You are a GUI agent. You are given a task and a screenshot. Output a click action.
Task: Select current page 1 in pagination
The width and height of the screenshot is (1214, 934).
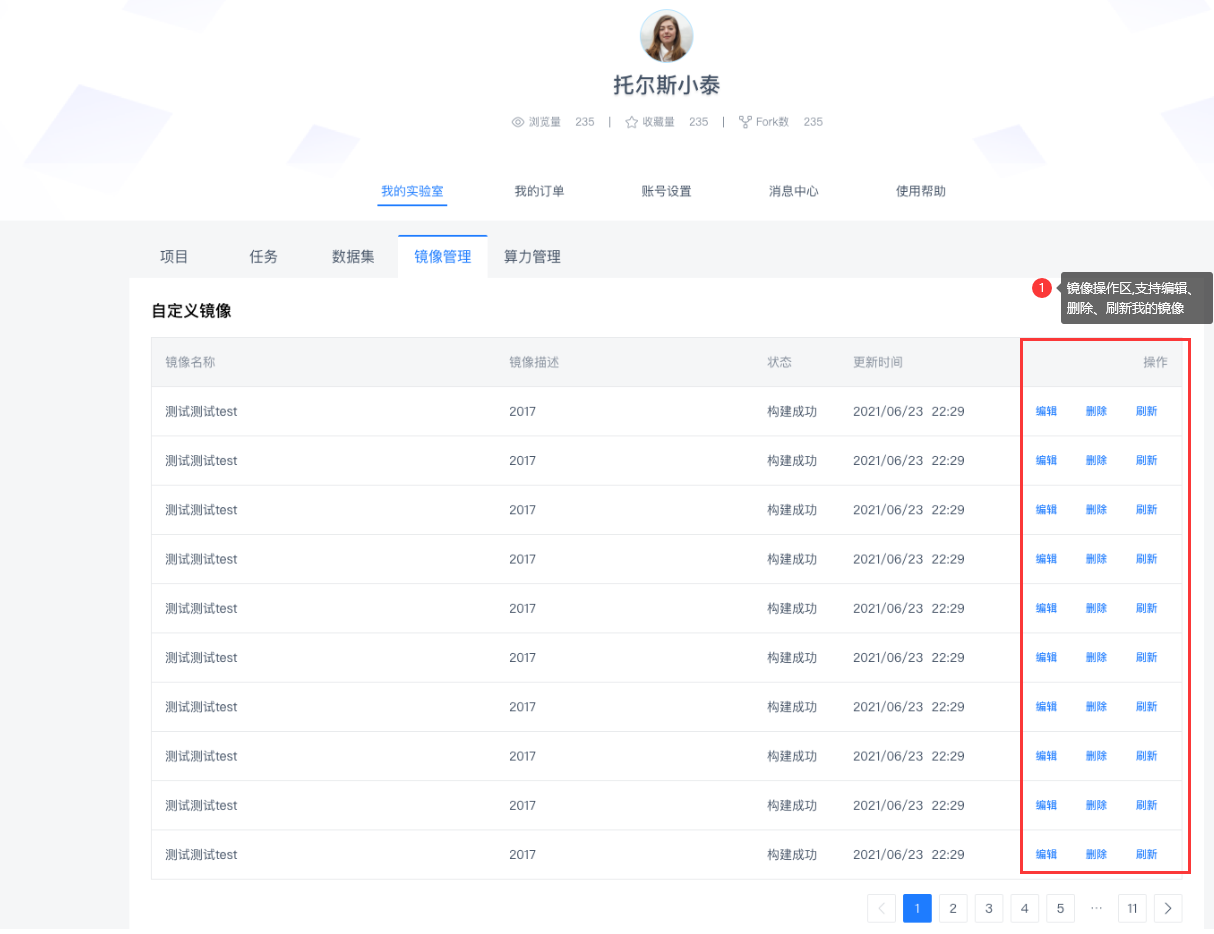tap(917, 908)
